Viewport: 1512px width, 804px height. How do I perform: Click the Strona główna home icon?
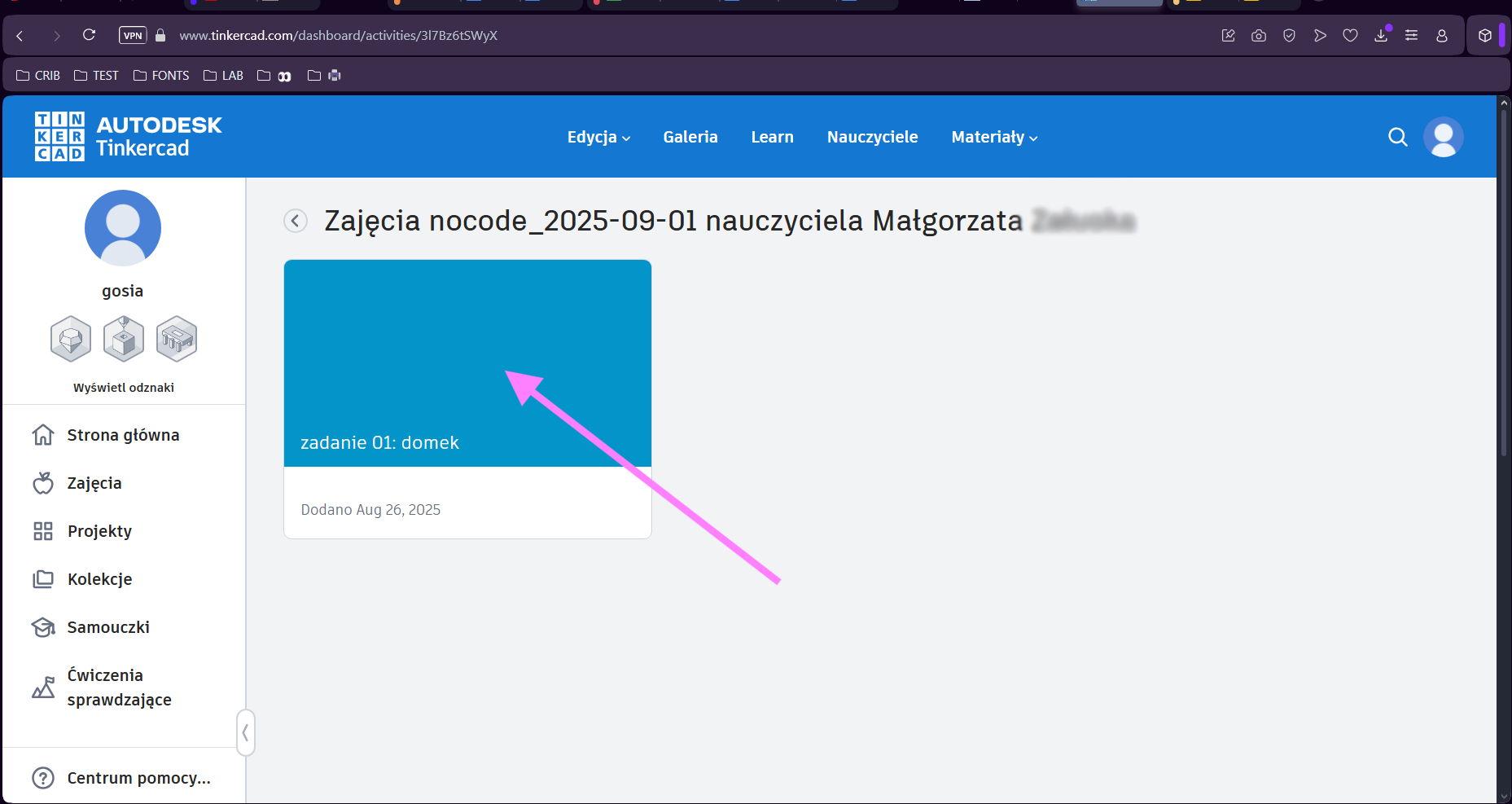[x=42, y=434]
